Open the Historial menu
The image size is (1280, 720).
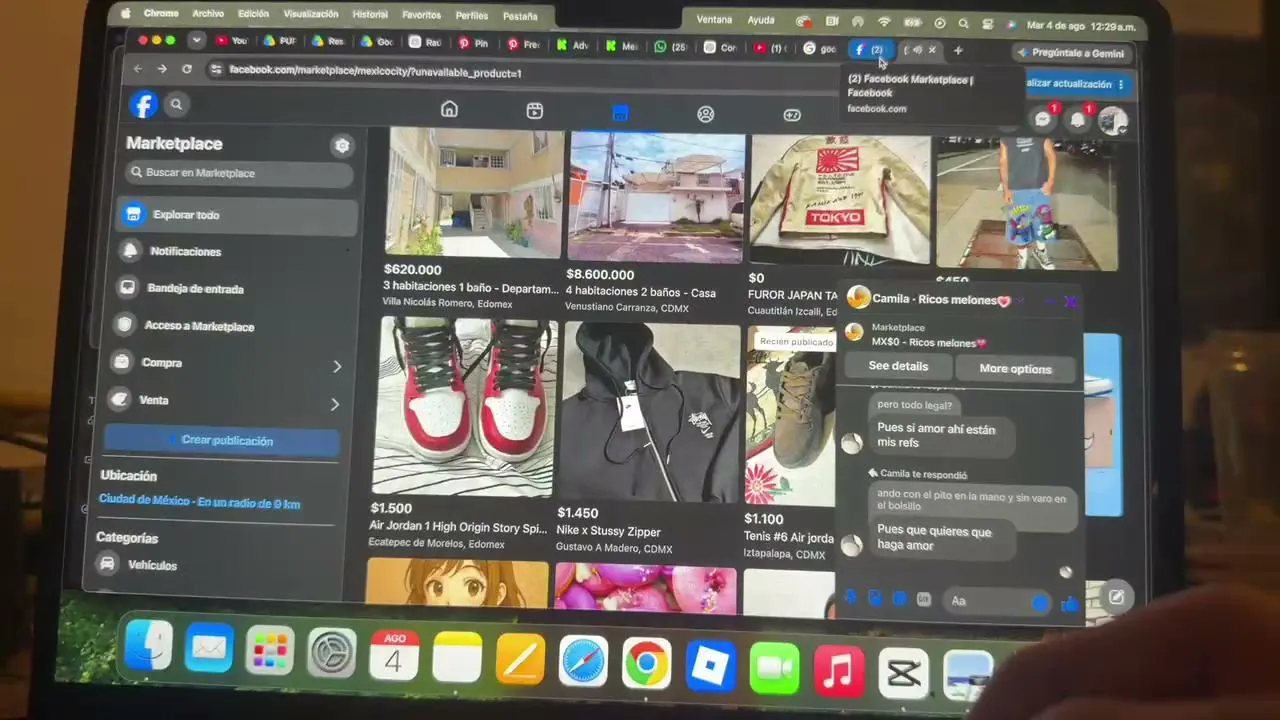[370, 15]
